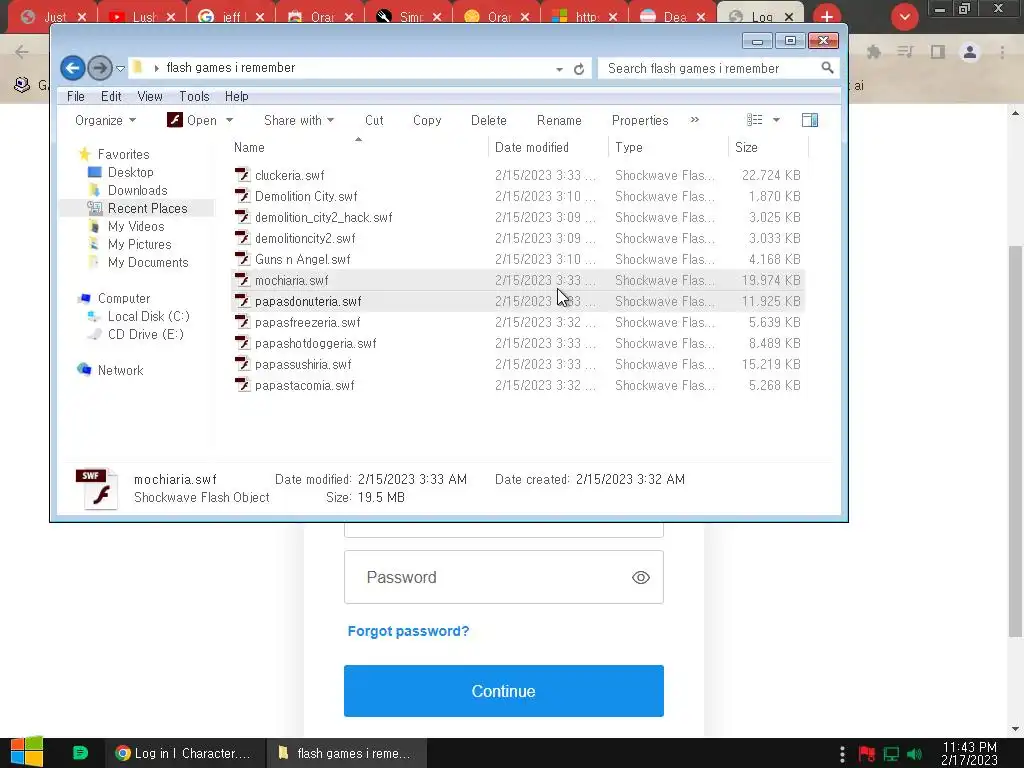Click the Password input field
The width and height of the screenshot is (1024, 768).
(504, 577)
